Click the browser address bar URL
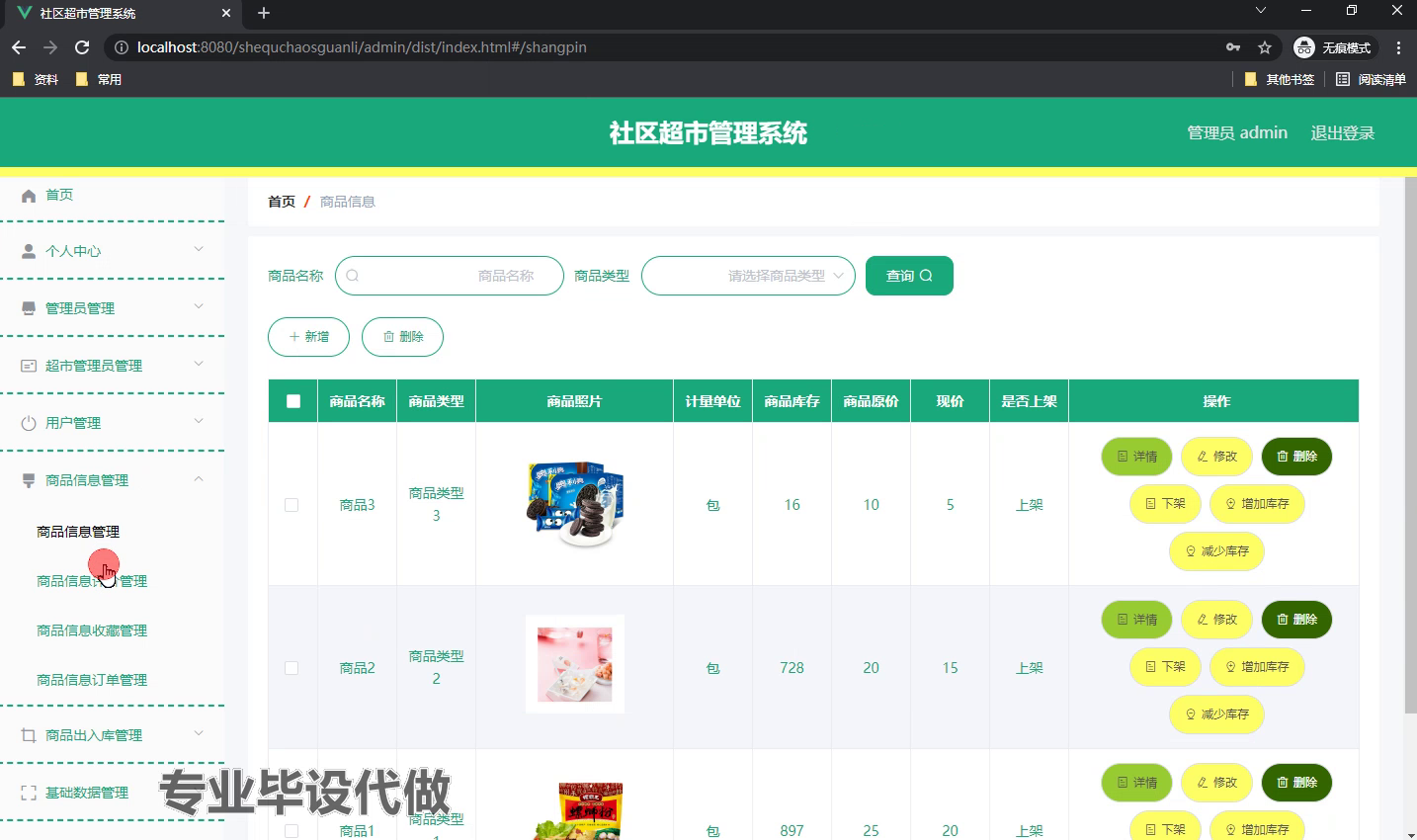Image resolution: width=1417 pixels, height=840 pixels. [362, 47]
